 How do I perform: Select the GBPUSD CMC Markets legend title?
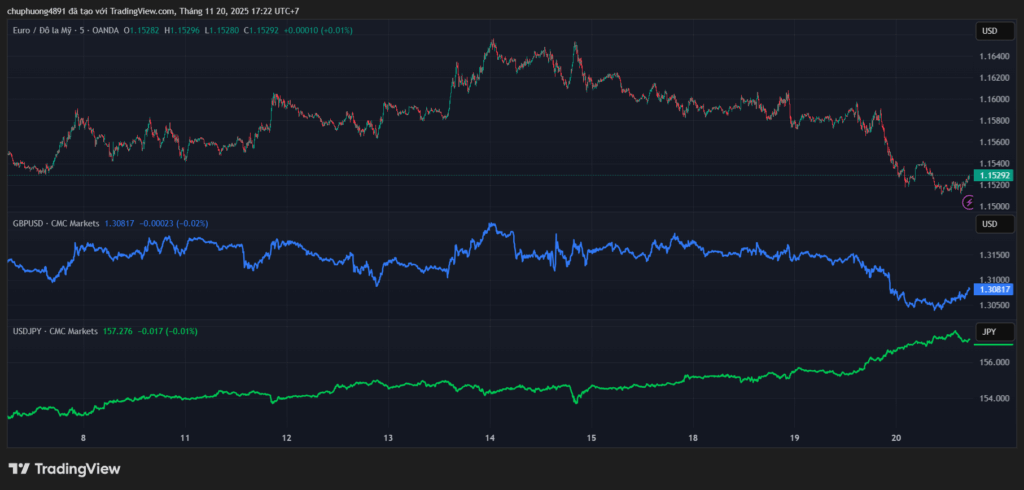tap(55, 224)
